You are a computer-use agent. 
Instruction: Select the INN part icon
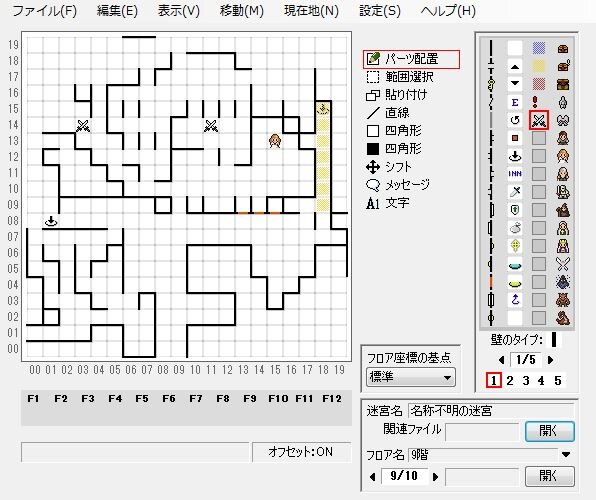(x=515, y=174)
